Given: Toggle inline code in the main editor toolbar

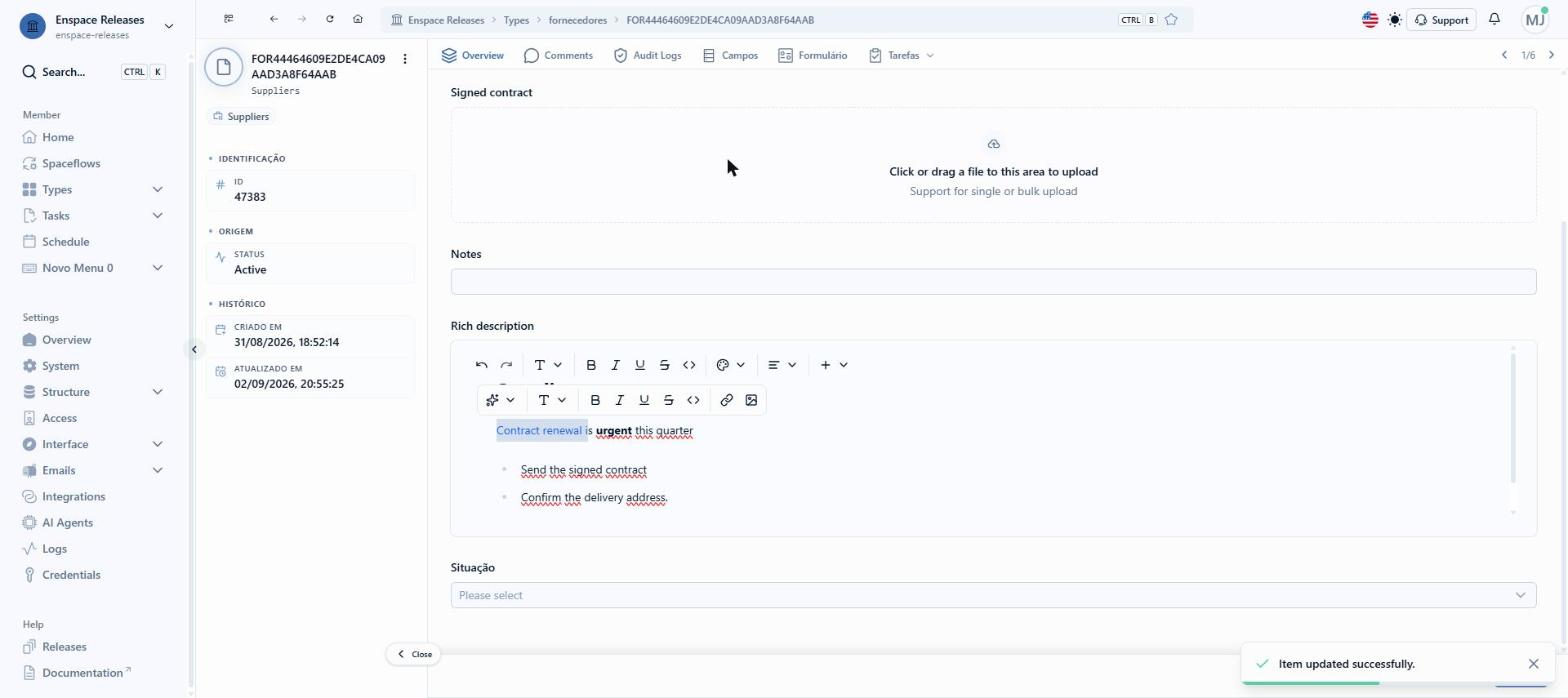Looking at the screenshot, I should pyautogui.click(x=689, y=365).
